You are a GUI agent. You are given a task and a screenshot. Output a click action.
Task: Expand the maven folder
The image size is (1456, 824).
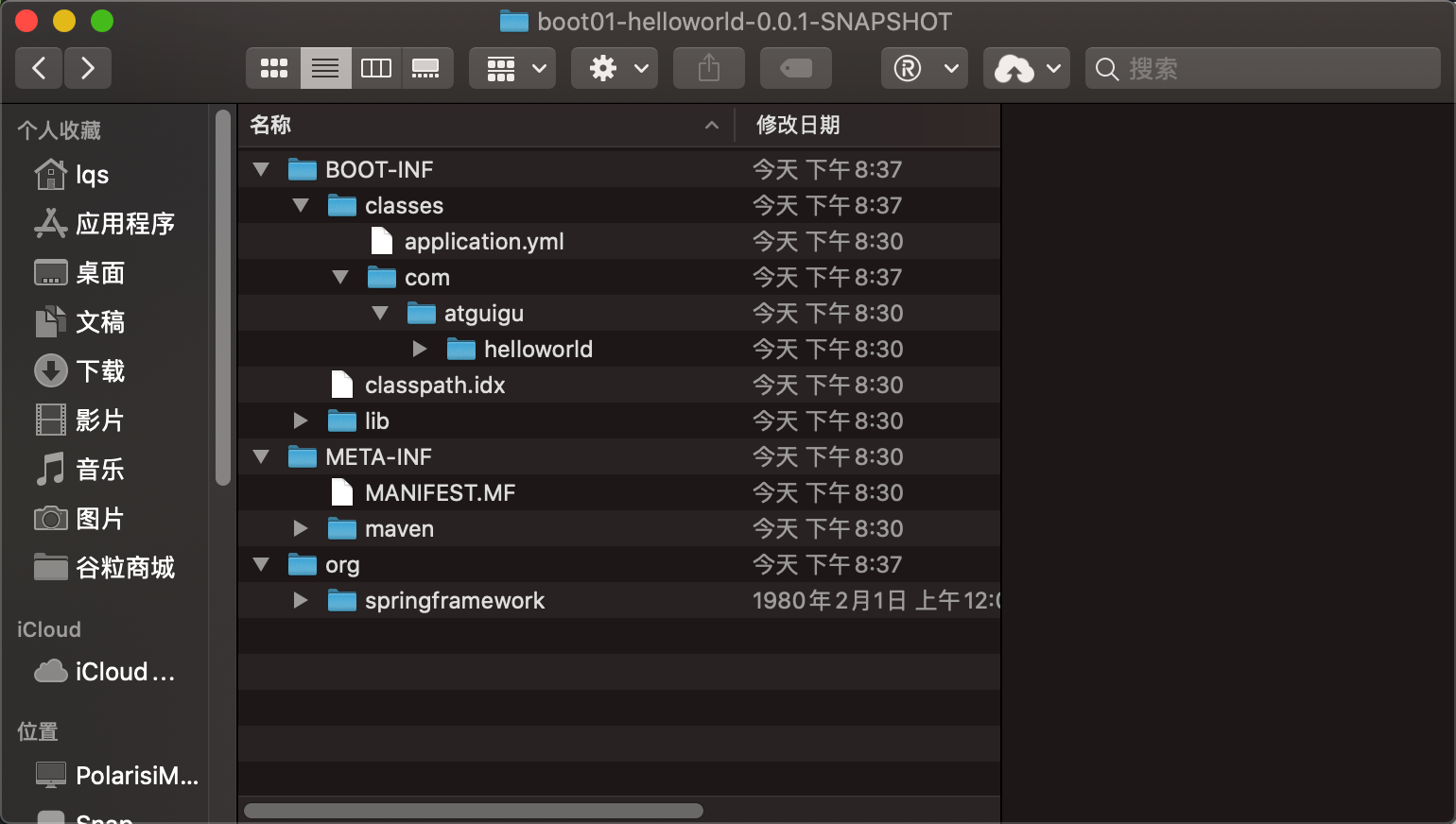pyautogui.click(x=301, y=529)
